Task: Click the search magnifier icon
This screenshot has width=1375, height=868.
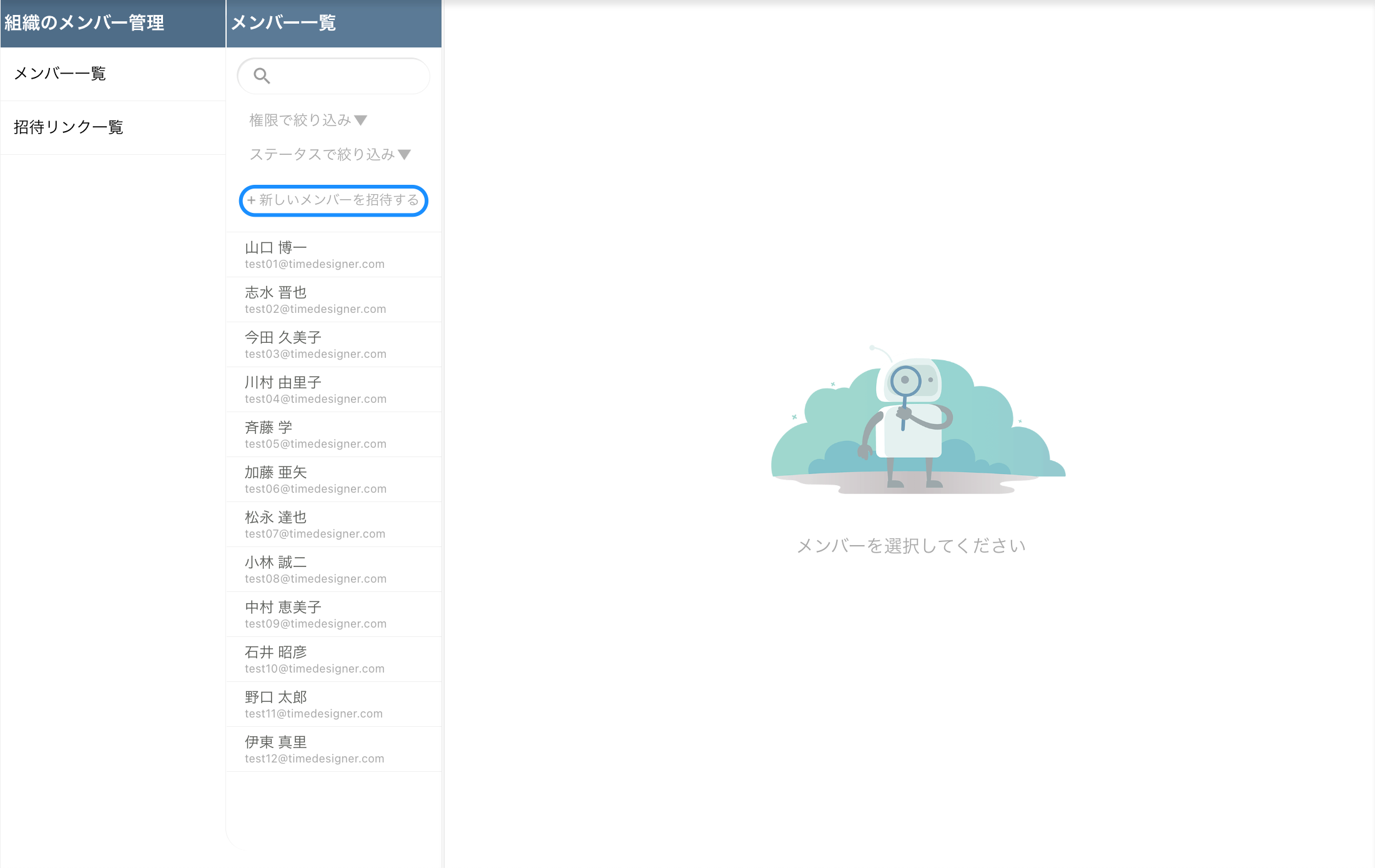Action: [x=262, y=76]
